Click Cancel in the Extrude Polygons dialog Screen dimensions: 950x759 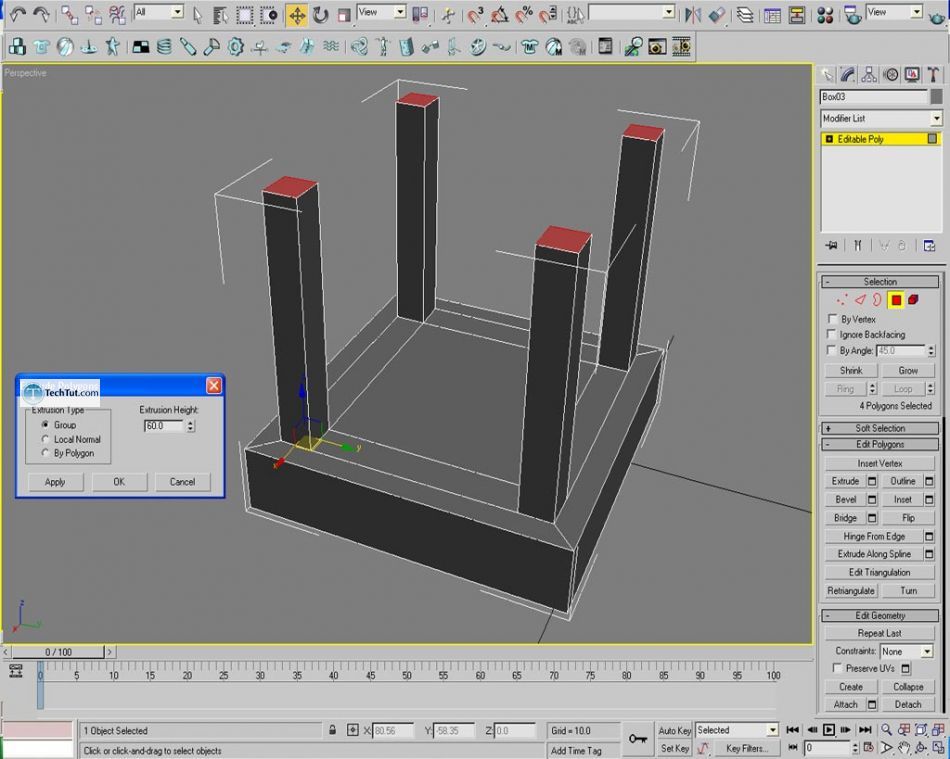click(182, 482)
